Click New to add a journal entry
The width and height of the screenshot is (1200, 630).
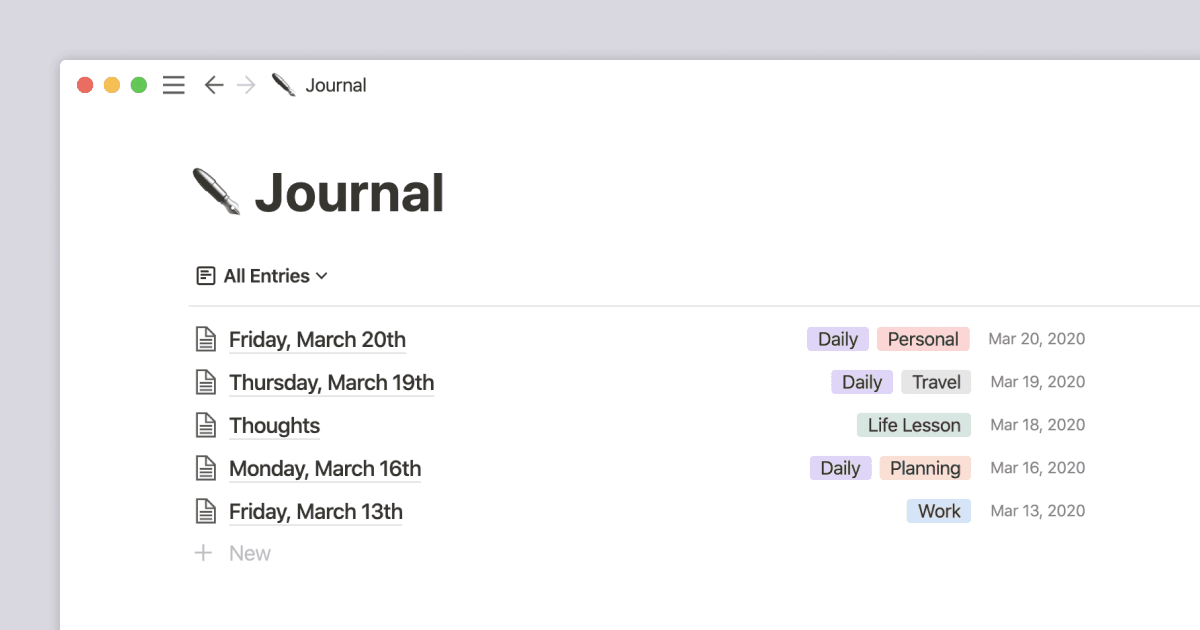click(251, 553)
